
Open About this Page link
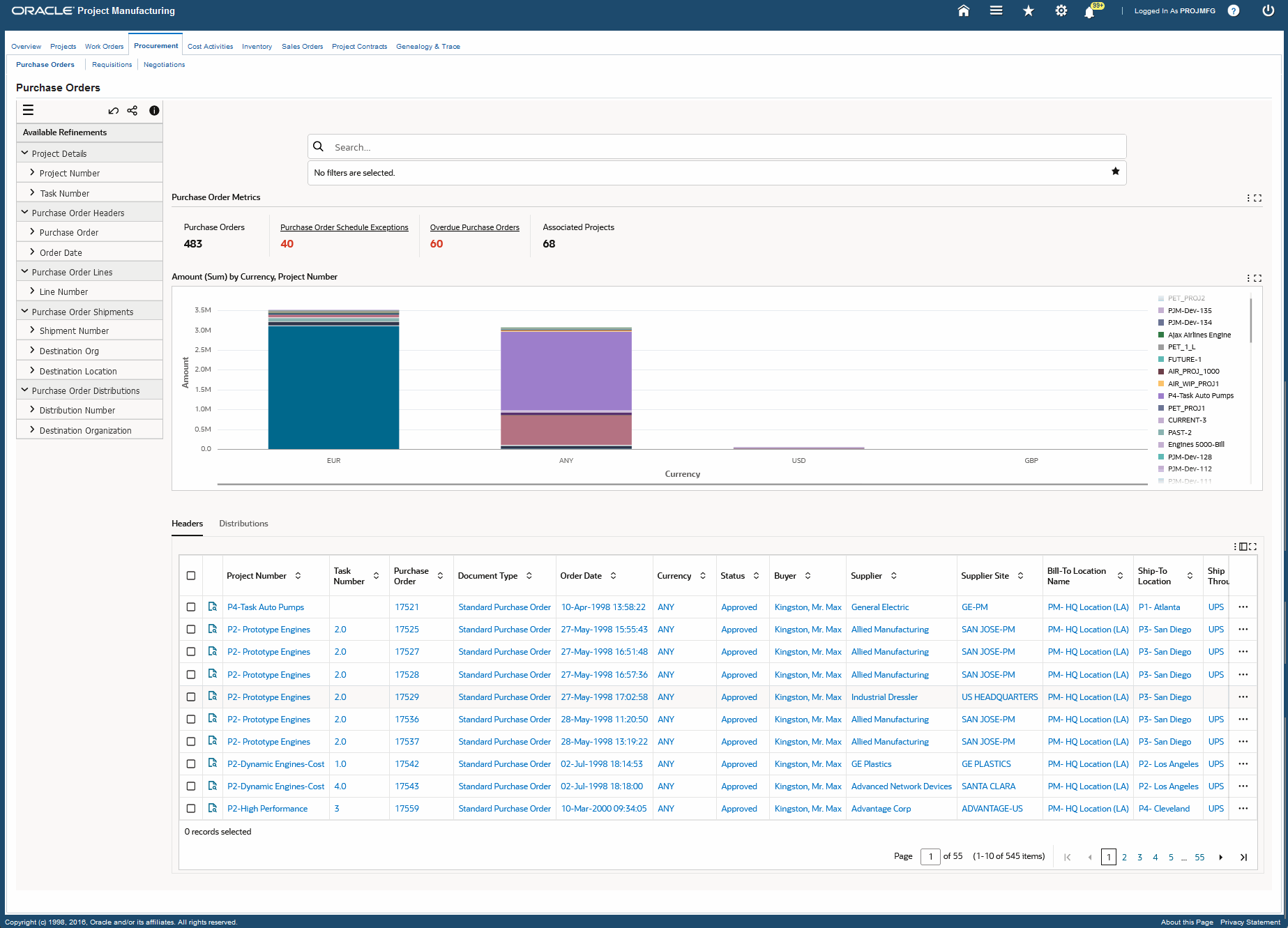tap(1187, 922)
